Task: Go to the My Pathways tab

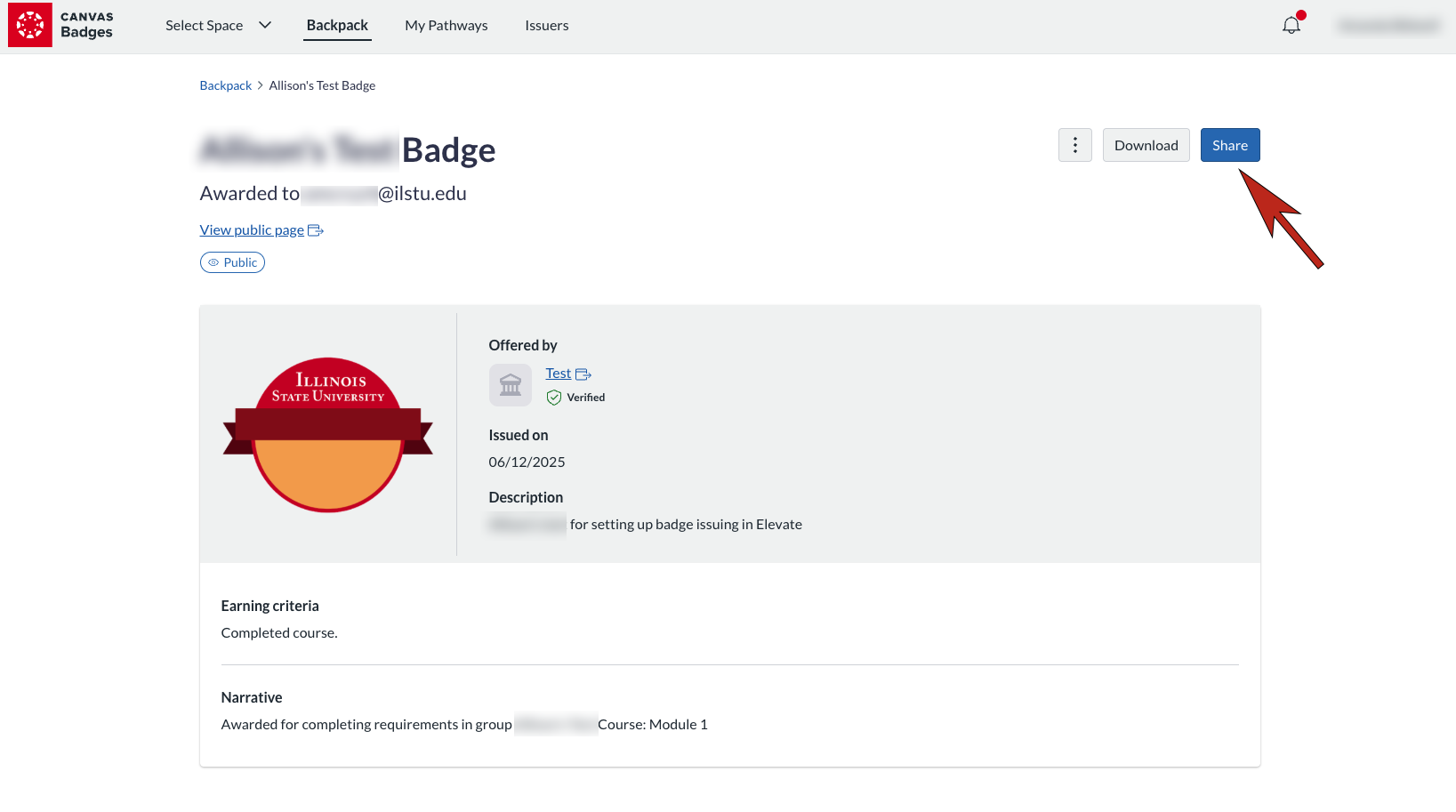Action: coord(446,25)
